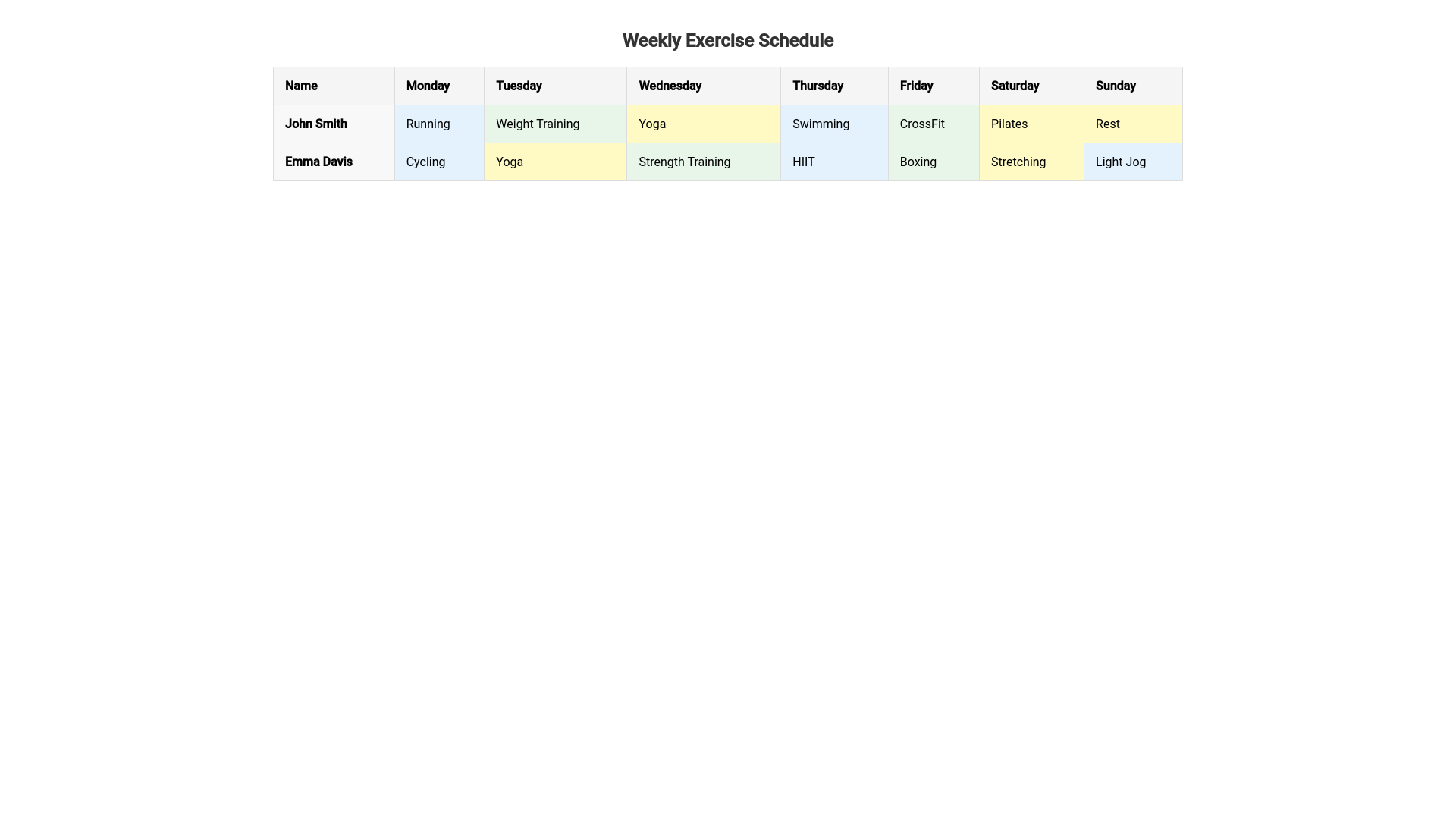The width and height of the screenshot is (1456, 819).
Task: Click the CrossFit cell
Action: (x=934, y=124)
